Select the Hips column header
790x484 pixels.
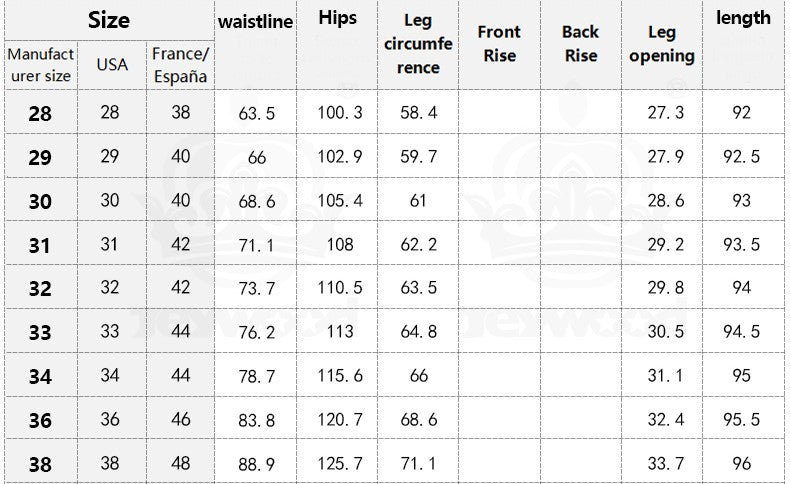[338, 18]
